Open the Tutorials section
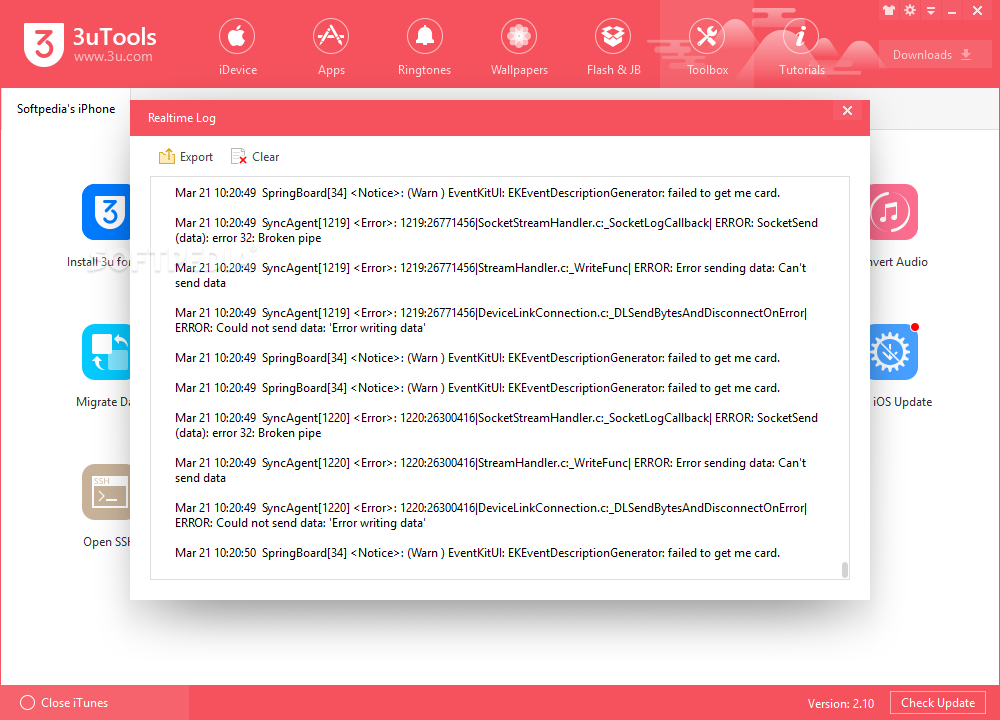Screen dimensions: 1000x720 pos(801,47)
